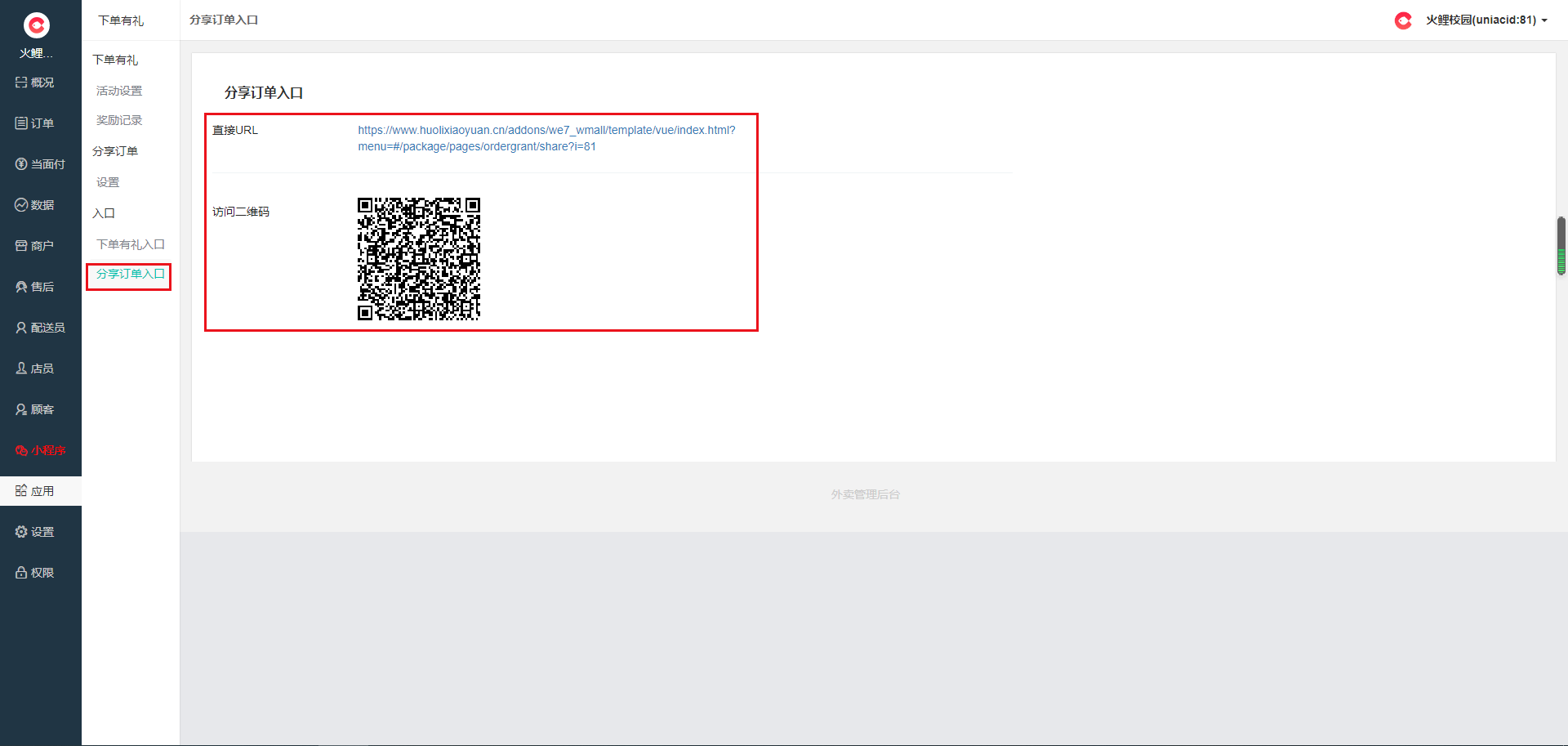The height and width of the screenshot is (746, 1568).
Task: Open the 小程序 mini program section
Action: click(40, 450)
